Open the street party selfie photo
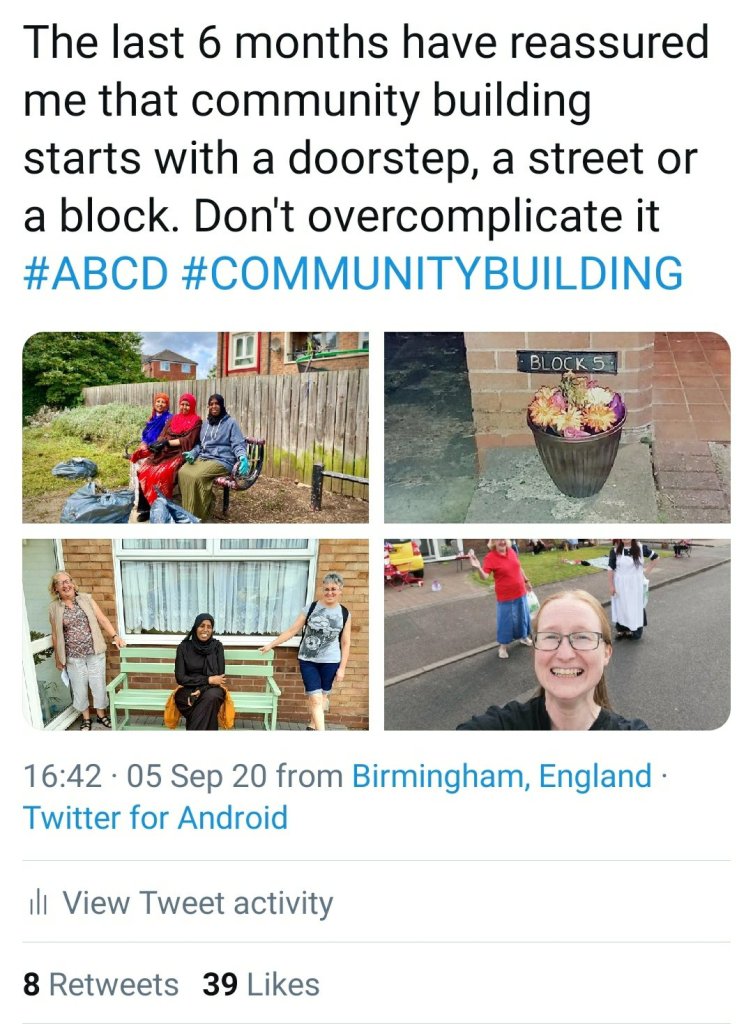This screenshot has width=753, height=1024. tap(557, 634)
